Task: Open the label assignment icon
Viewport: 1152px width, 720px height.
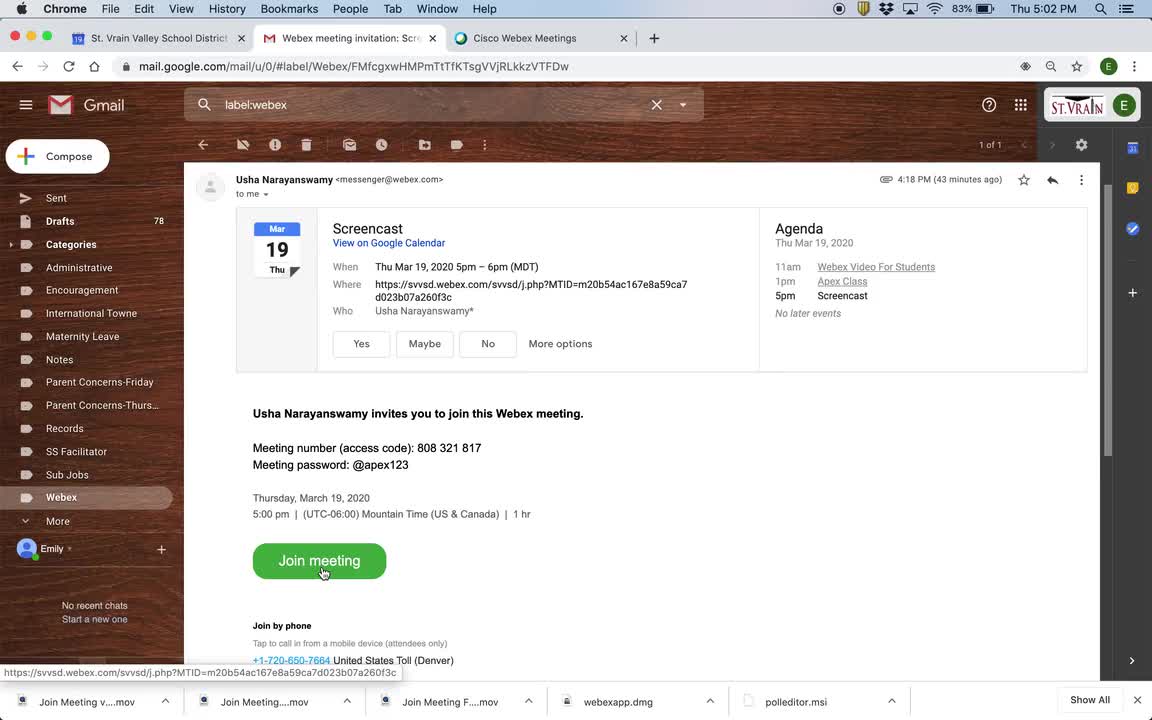Action: tap(456, 145)
